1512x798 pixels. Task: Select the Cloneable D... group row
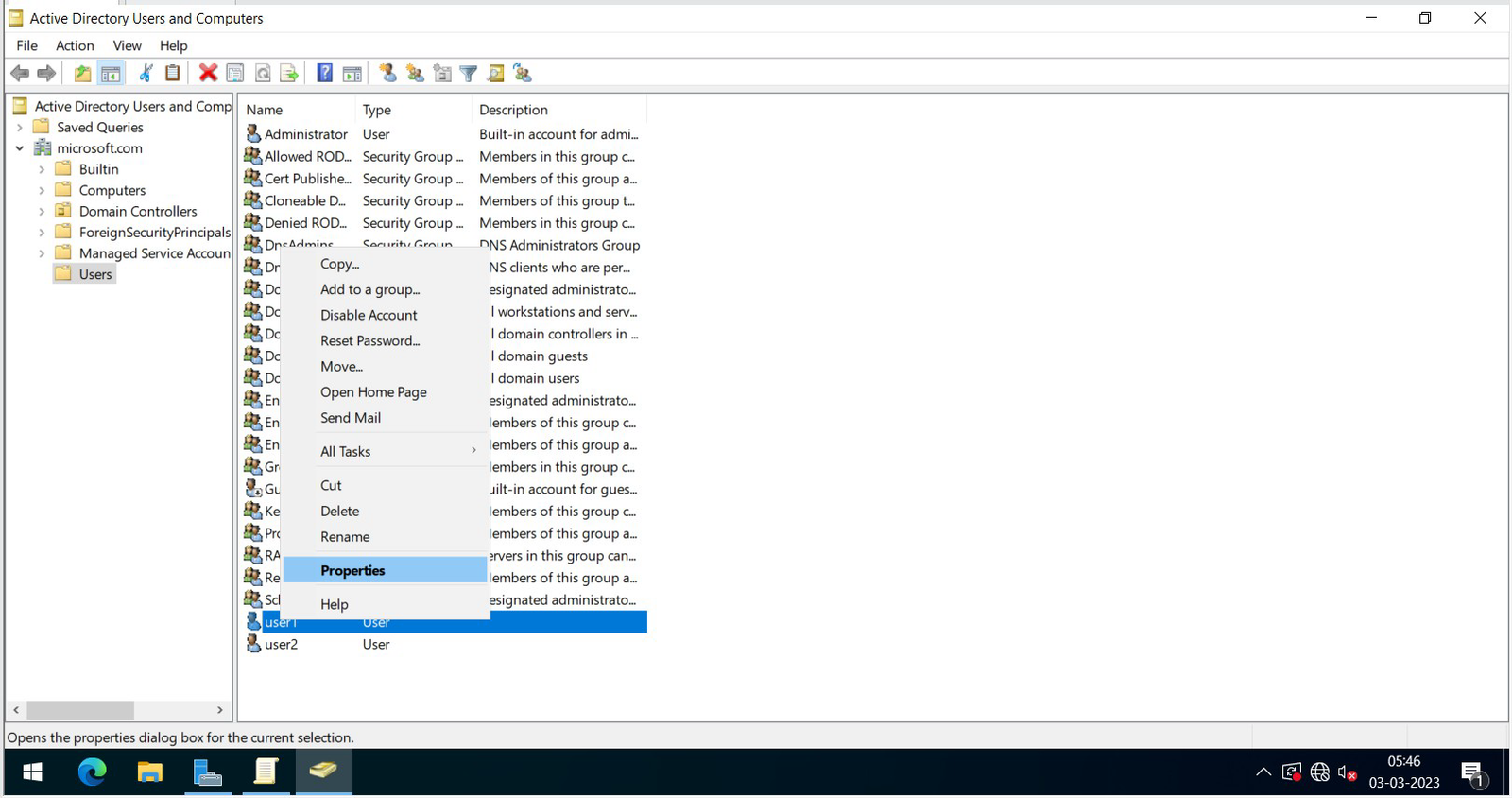(x=444, y=200)
